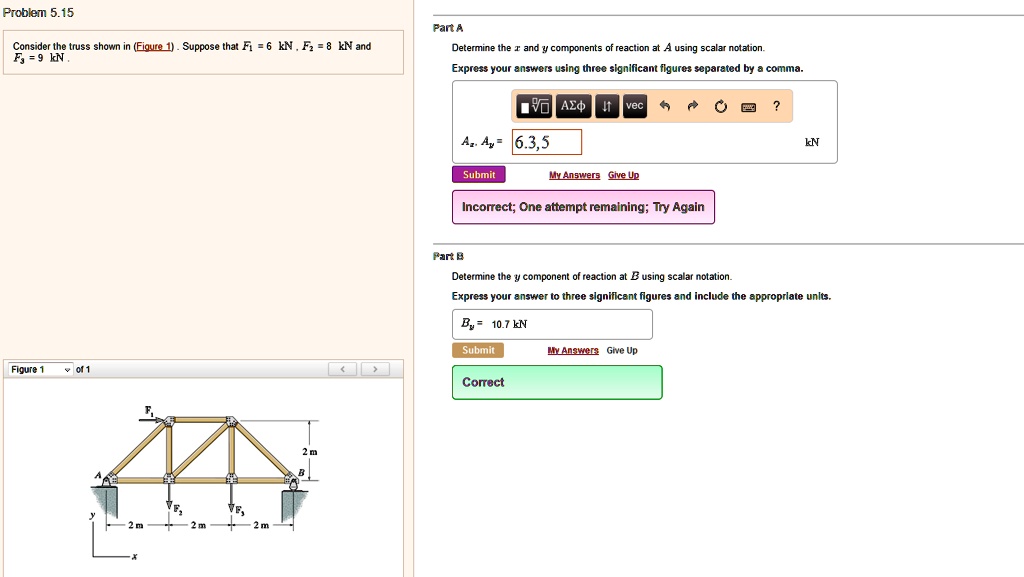Go to previous figure with left chevron
Screen dimensions: 1024x577
coord(342,368)
